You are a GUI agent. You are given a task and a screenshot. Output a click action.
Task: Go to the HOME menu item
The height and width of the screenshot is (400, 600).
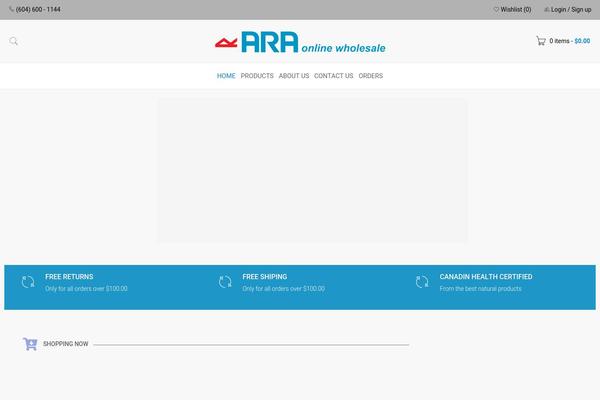tap(226, 76)
